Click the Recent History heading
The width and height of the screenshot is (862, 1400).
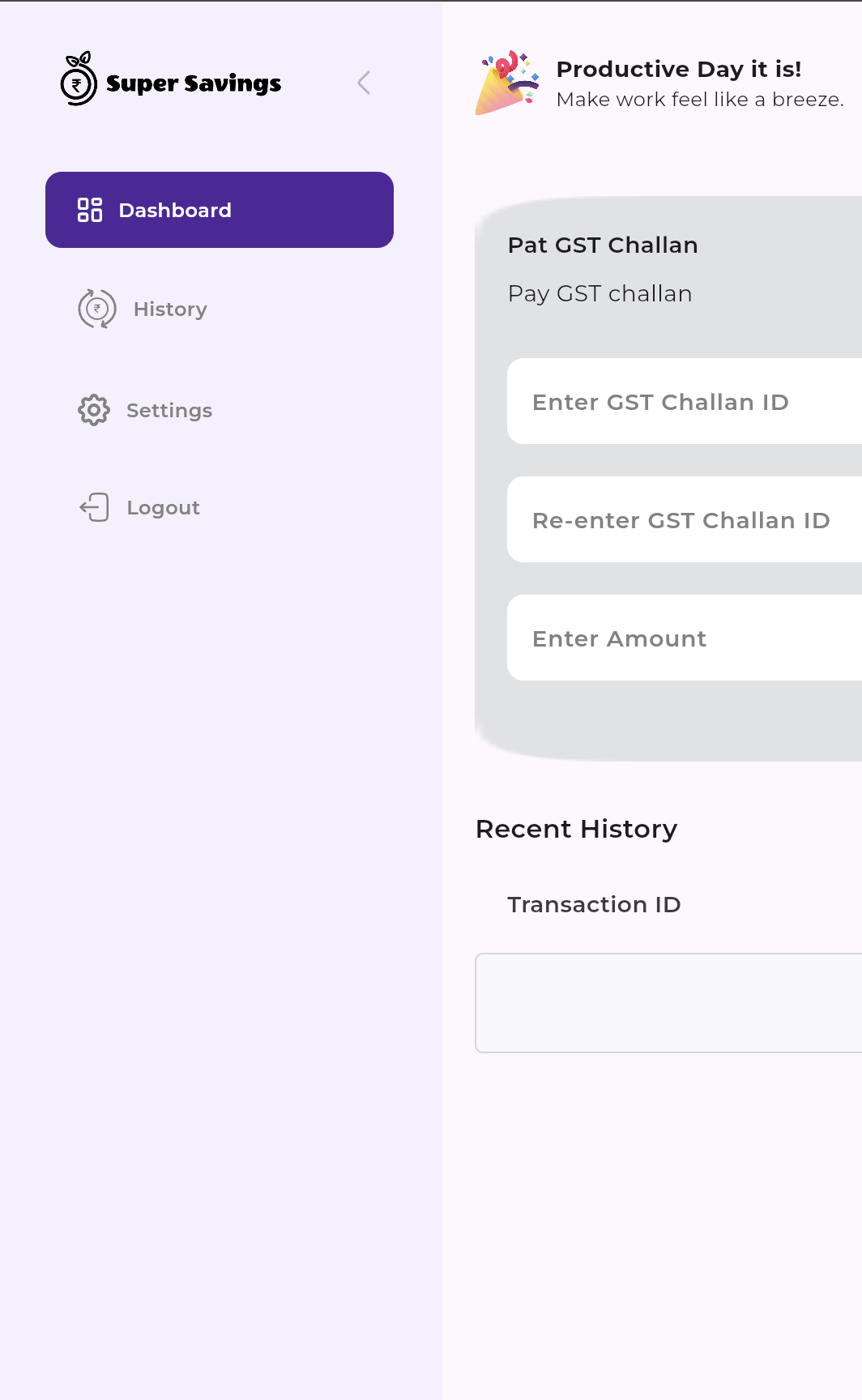coord(576,829)
